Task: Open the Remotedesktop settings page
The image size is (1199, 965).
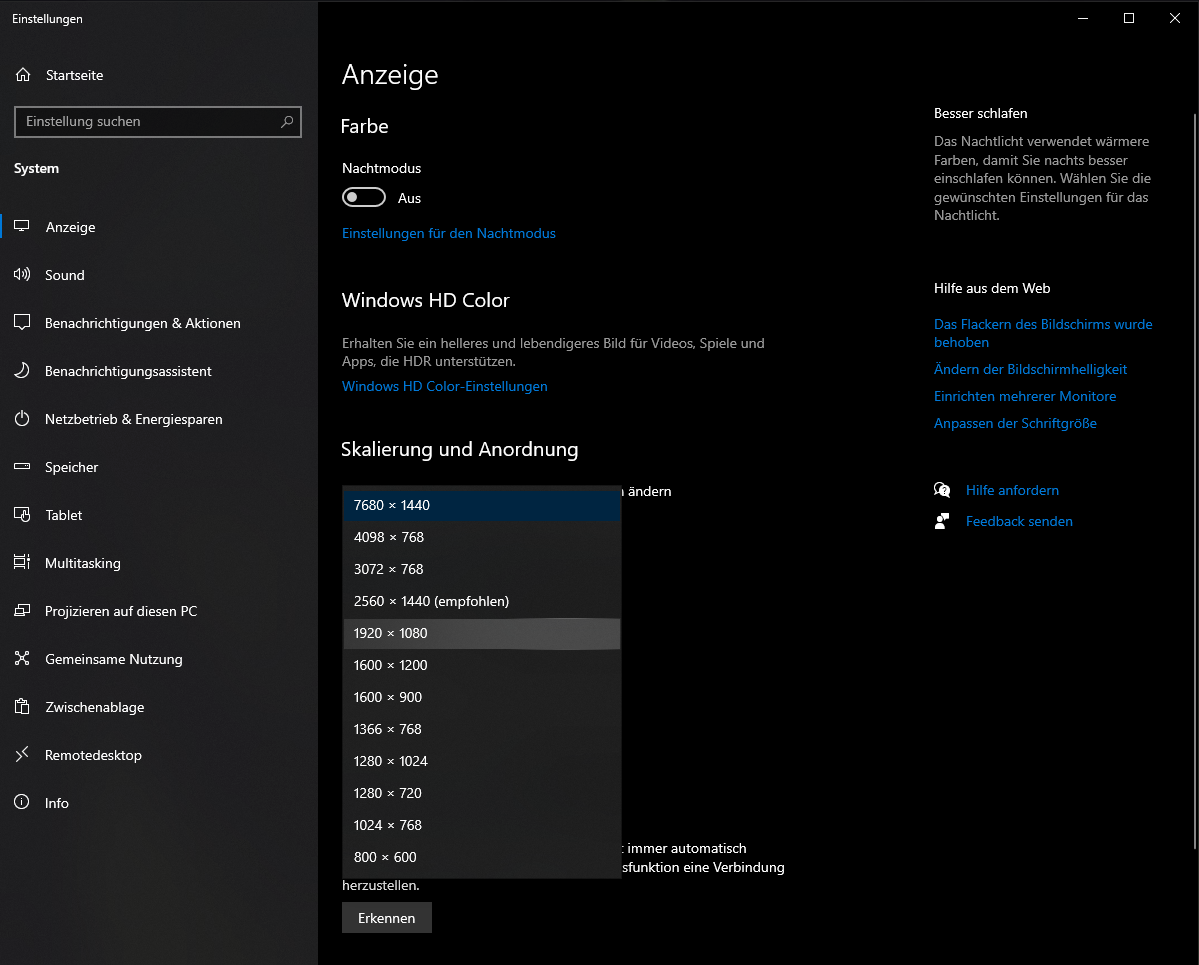Action: 158,755
